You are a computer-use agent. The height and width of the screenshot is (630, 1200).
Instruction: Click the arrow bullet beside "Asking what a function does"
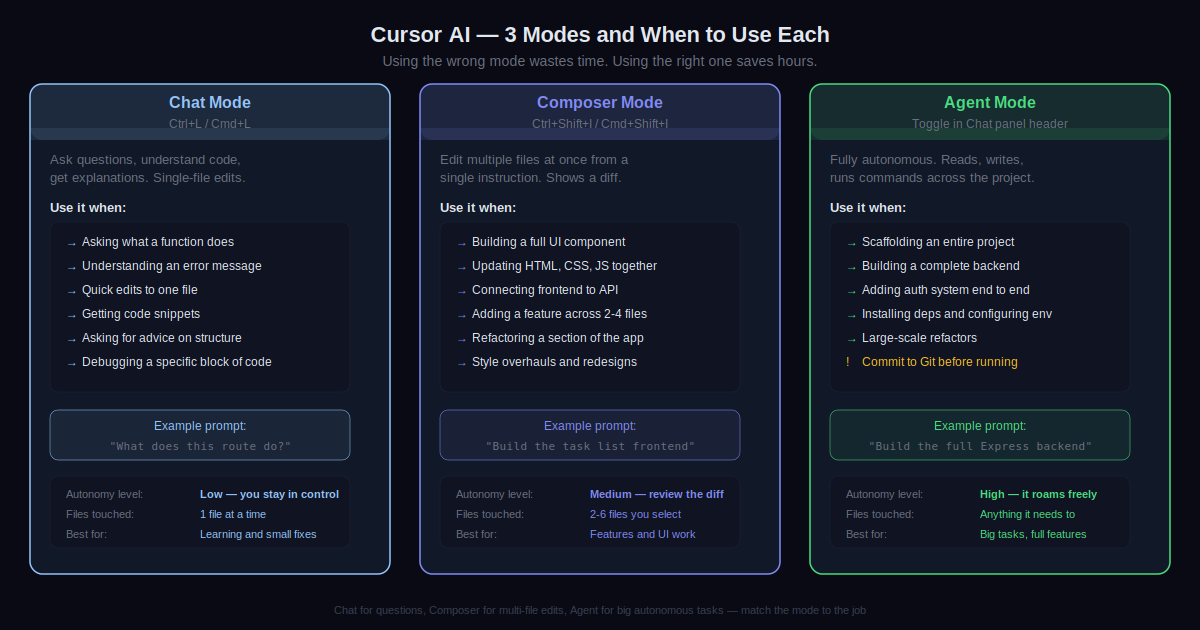coord(71,243)
